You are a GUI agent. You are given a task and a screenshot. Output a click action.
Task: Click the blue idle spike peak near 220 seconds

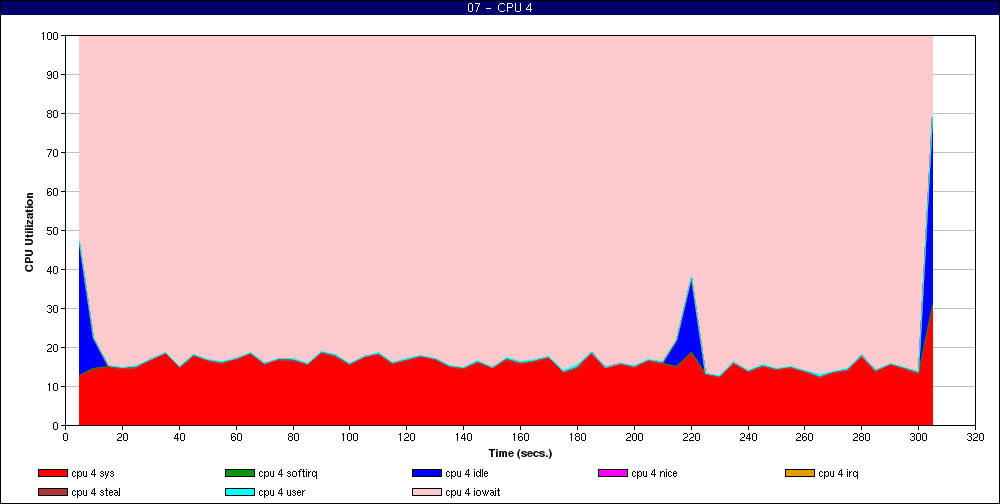click(691, 278)
